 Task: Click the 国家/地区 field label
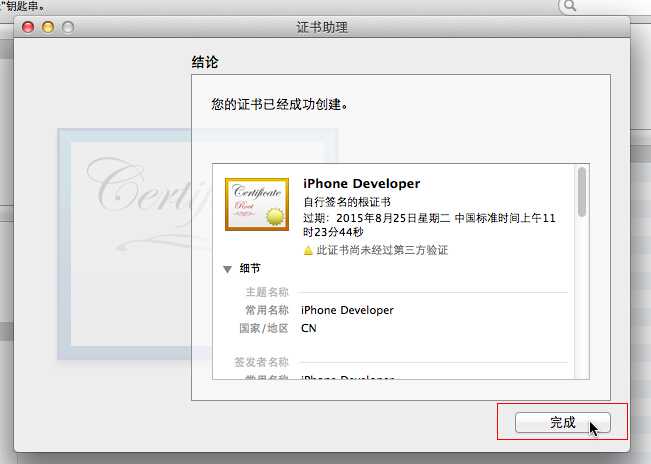pyautogui.click(x=264, y=328)
